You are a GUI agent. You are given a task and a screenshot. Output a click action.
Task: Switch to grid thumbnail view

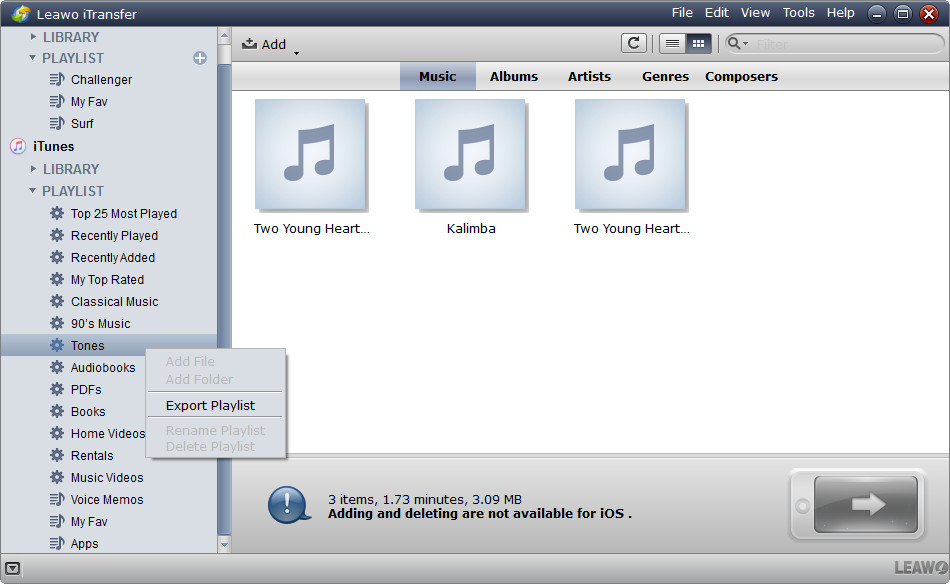(x=698, y=44)
